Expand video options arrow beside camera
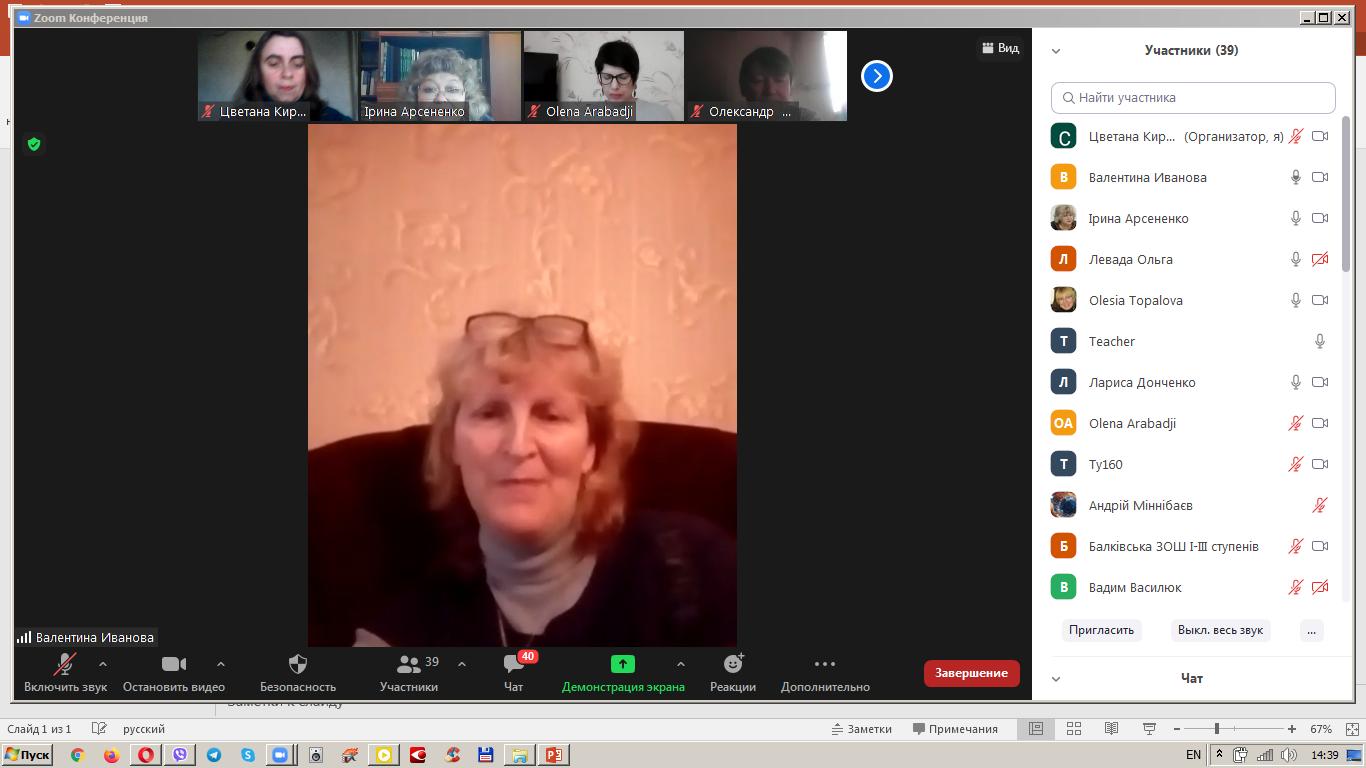The width and height of the screenshot is (1366, 768). pyautogui.click(x=221, y=664)
